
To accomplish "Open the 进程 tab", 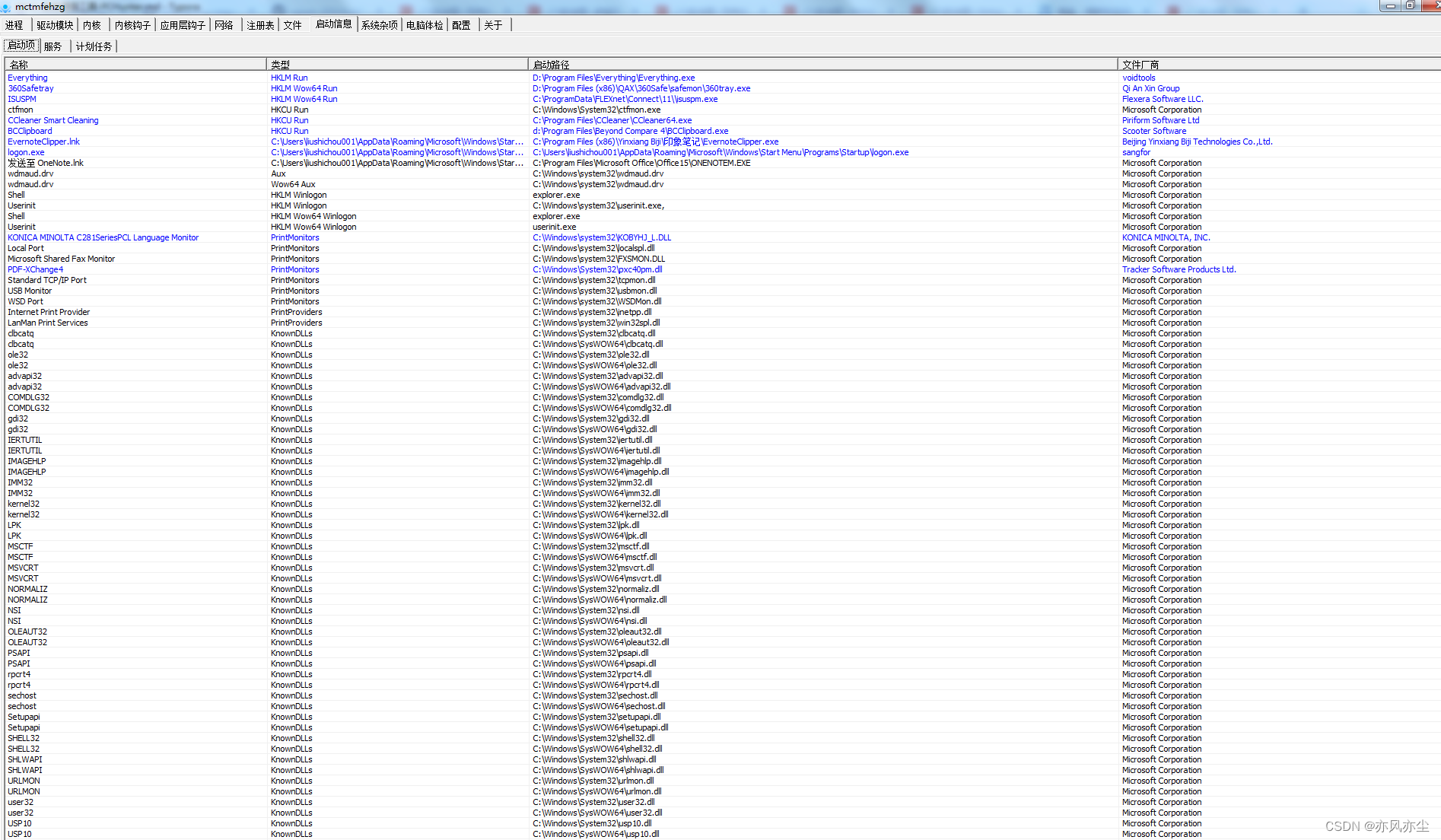I will coord(14,25).
